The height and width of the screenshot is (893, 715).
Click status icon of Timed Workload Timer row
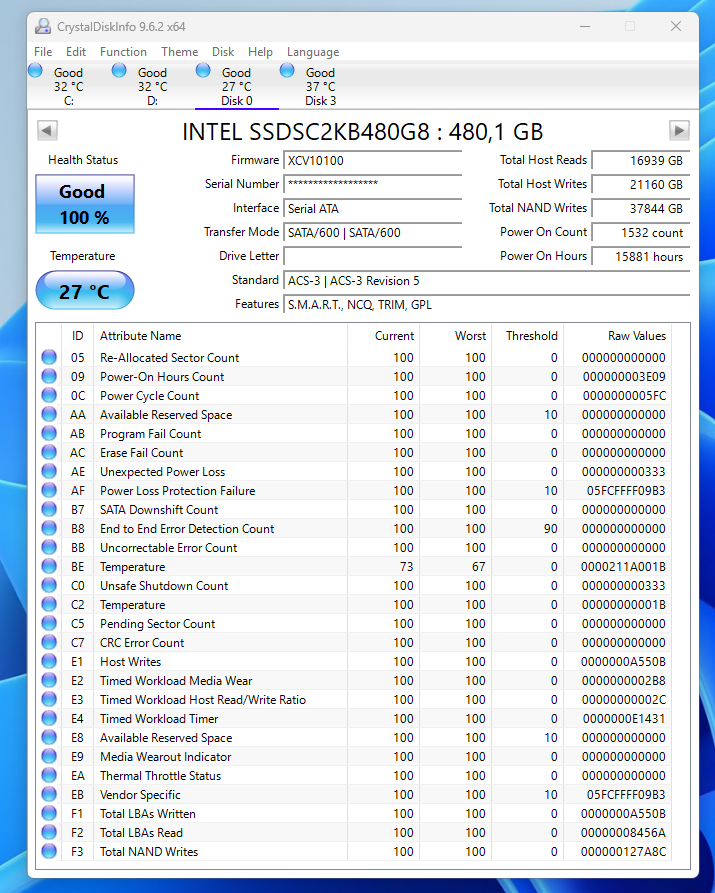click(x=49, y=718)
